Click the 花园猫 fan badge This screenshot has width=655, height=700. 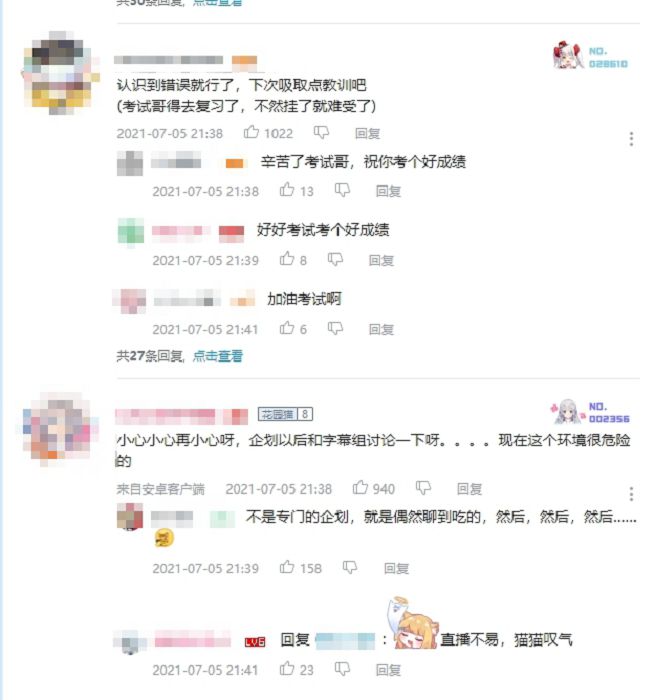click(285, 414)
